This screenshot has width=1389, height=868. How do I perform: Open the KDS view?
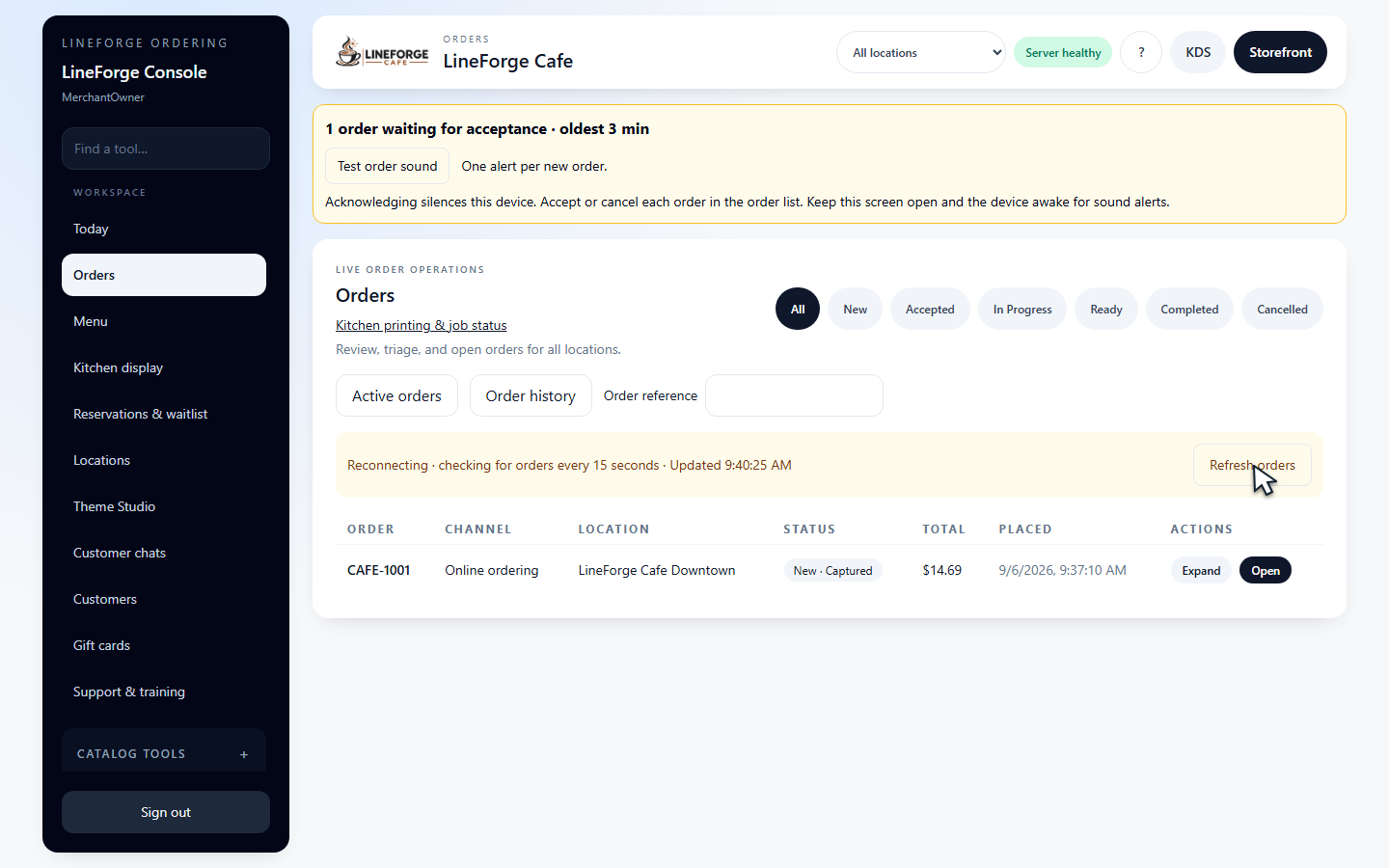pos(1198,52)
